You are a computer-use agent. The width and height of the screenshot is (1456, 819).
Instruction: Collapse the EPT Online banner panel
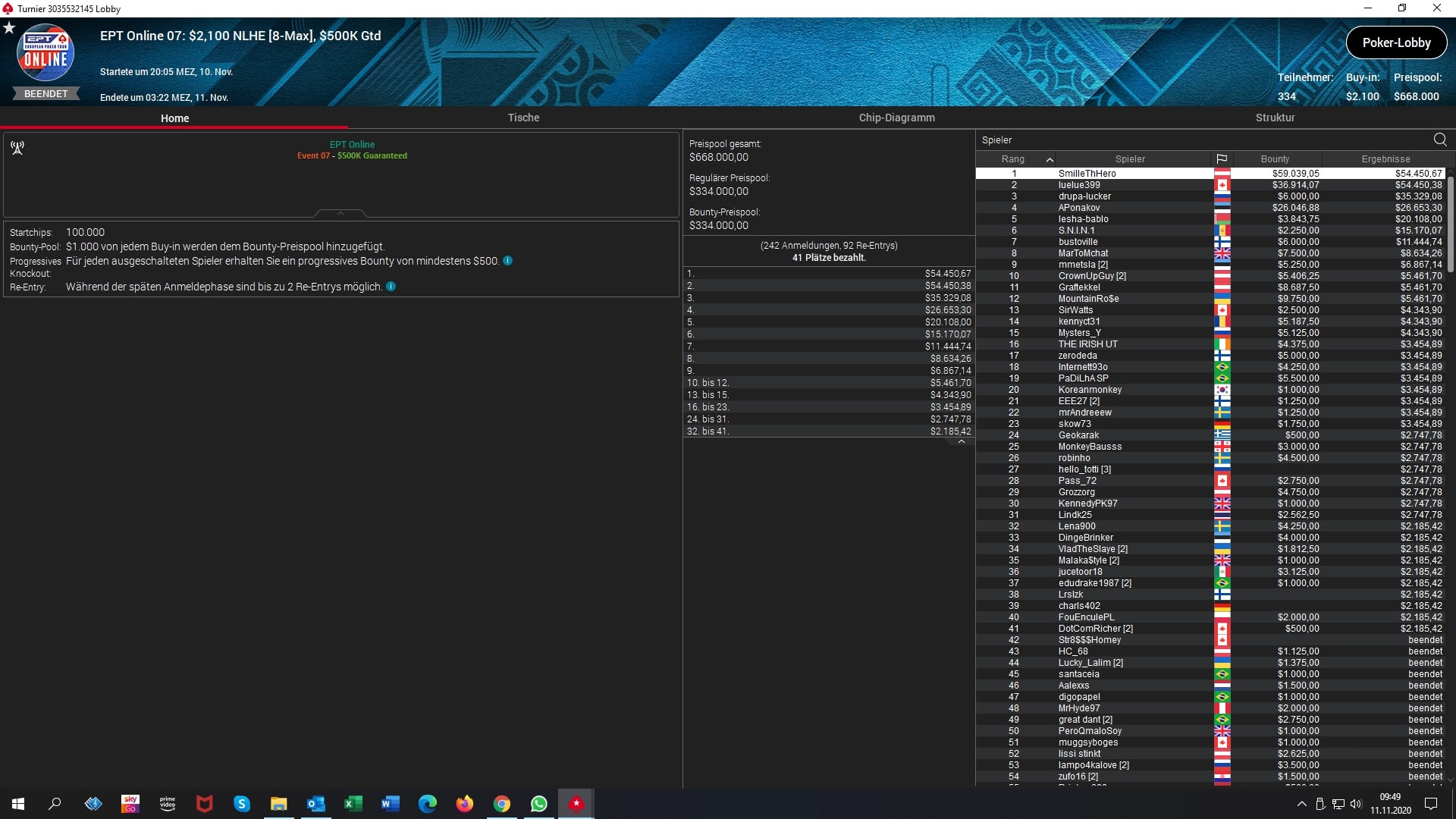coord(340,214)
